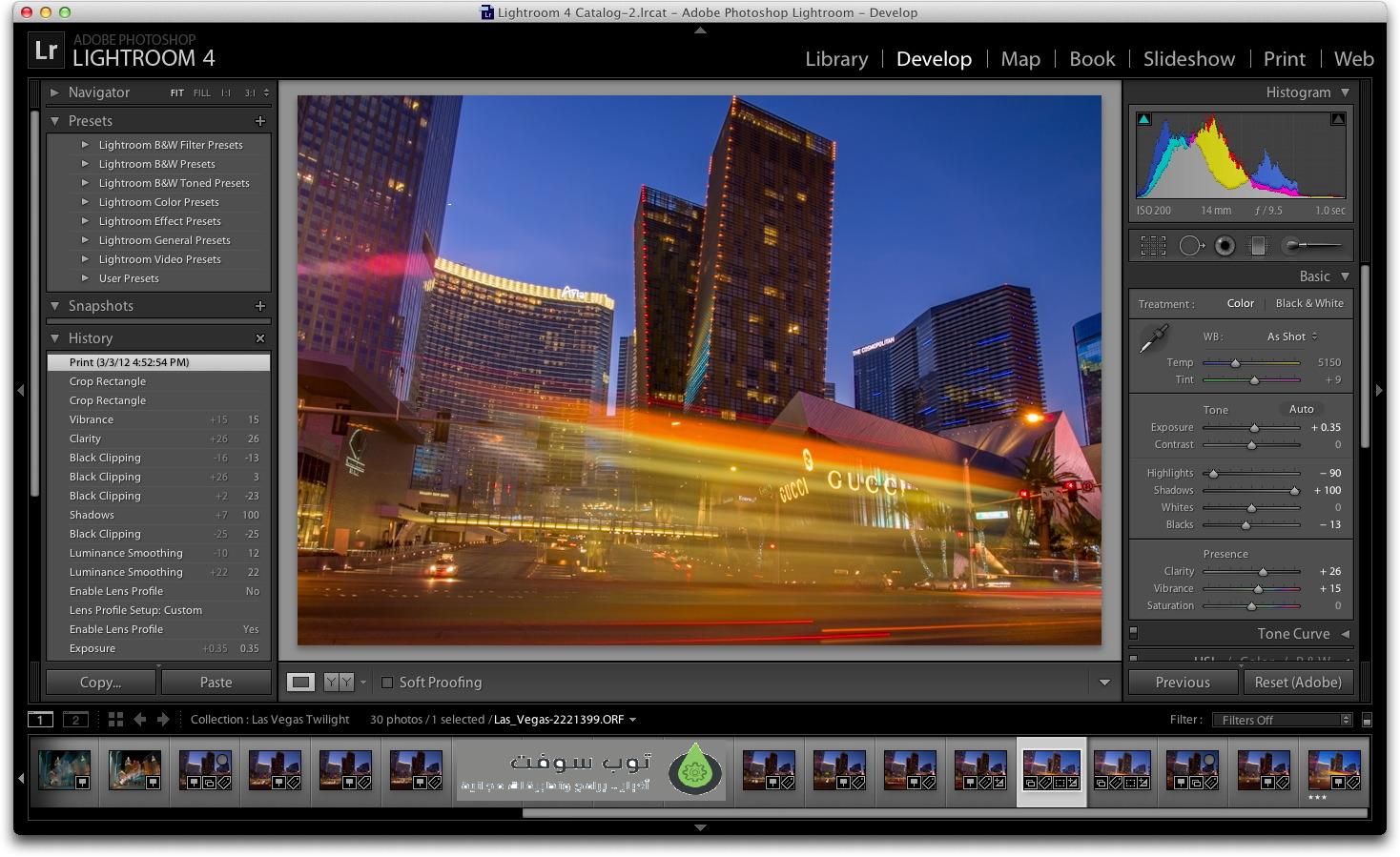Go forward with the filmstrip right arrow
The image size is (1400, 857).
(x=163, y=720)
